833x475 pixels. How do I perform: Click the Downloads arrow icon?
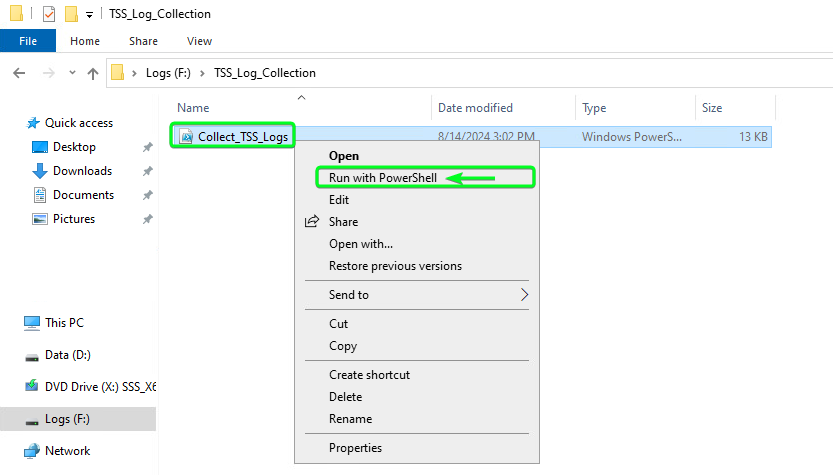pos(40,171)
